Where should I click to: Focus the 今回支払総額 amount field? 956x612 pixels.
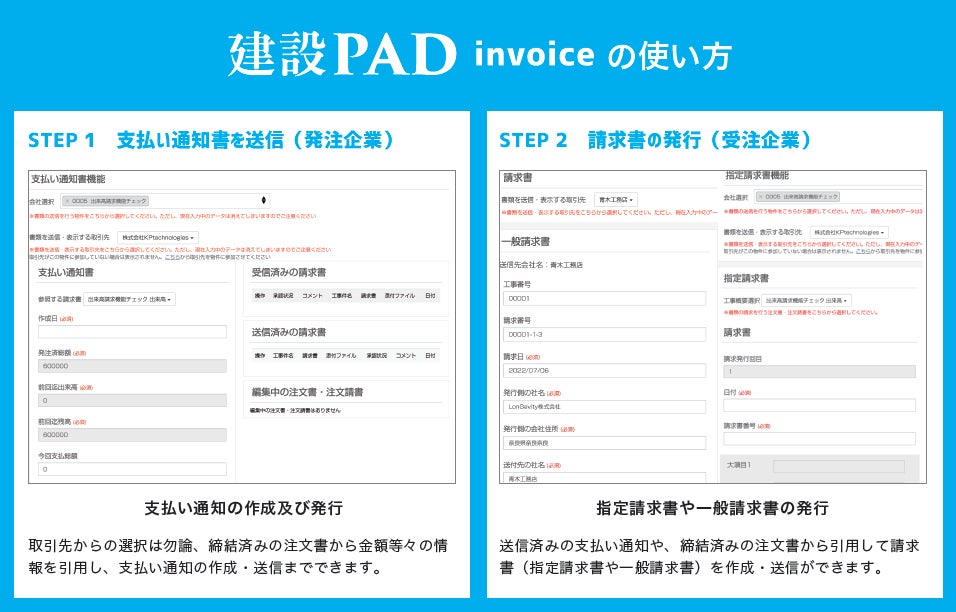point(132,469)
